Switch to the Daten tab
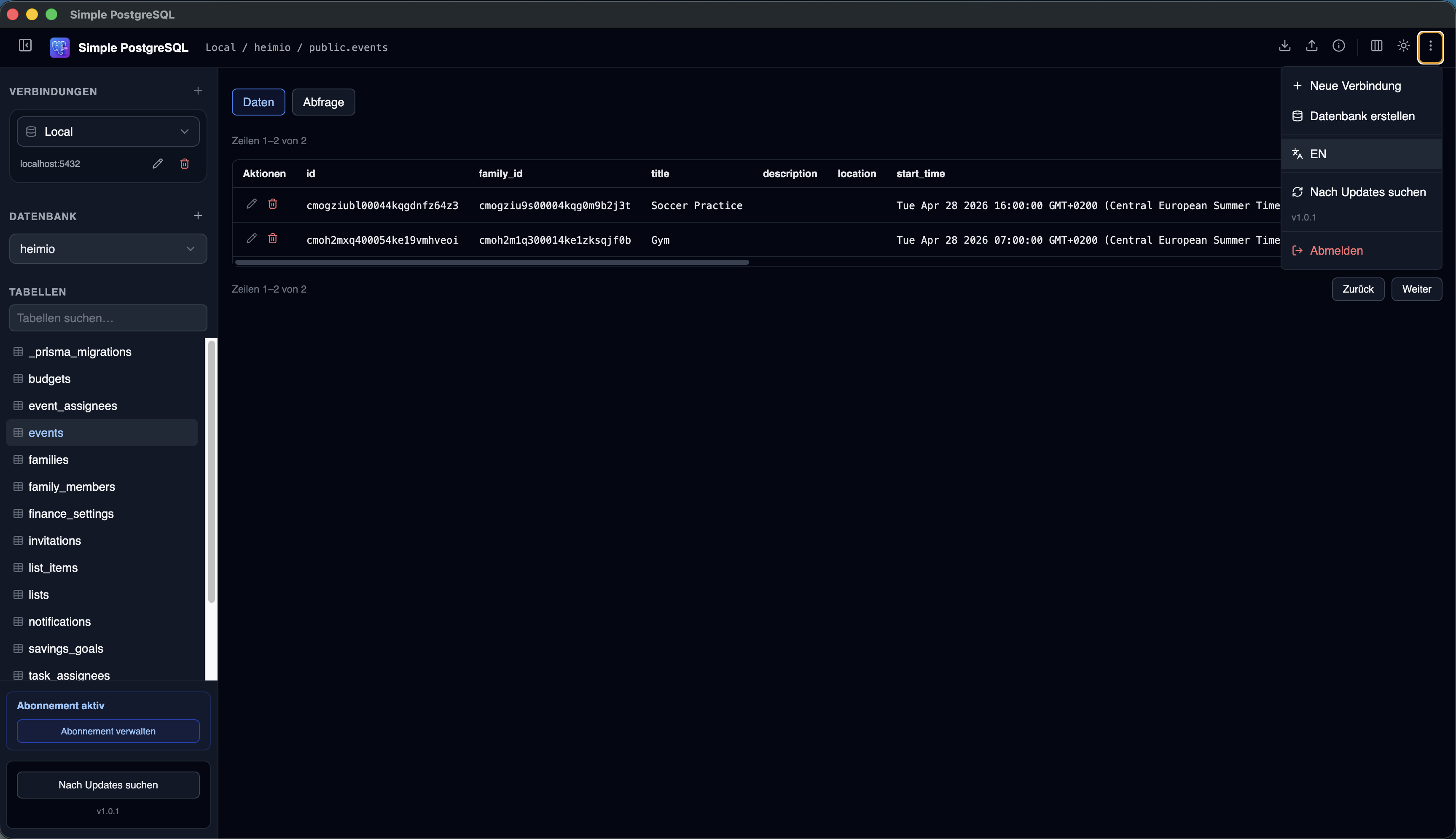1456x839 pixels. point(258,102)
